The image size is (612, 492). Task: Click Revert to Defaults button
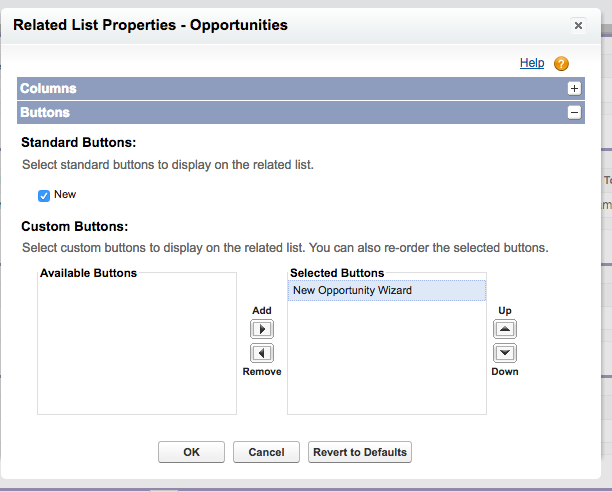[360, 452]
